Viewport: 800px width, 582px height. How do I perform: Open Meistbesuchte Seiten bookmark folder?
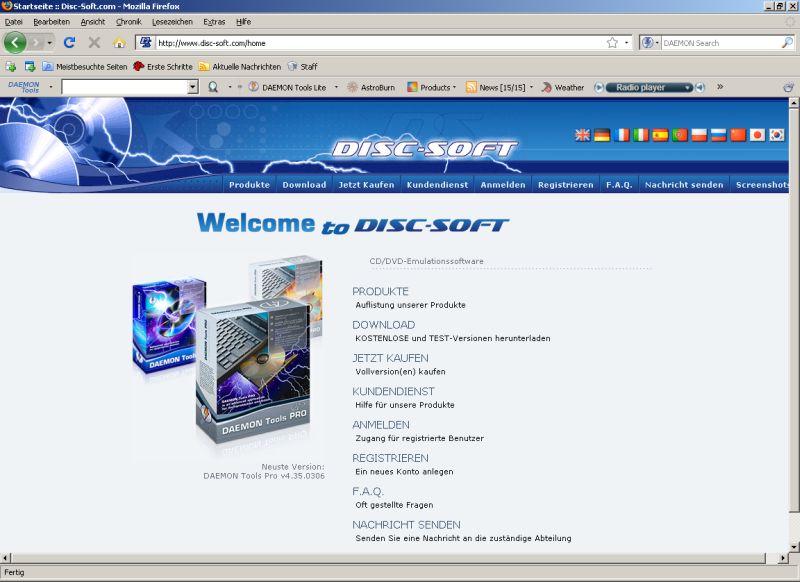(x=85, y=66)
